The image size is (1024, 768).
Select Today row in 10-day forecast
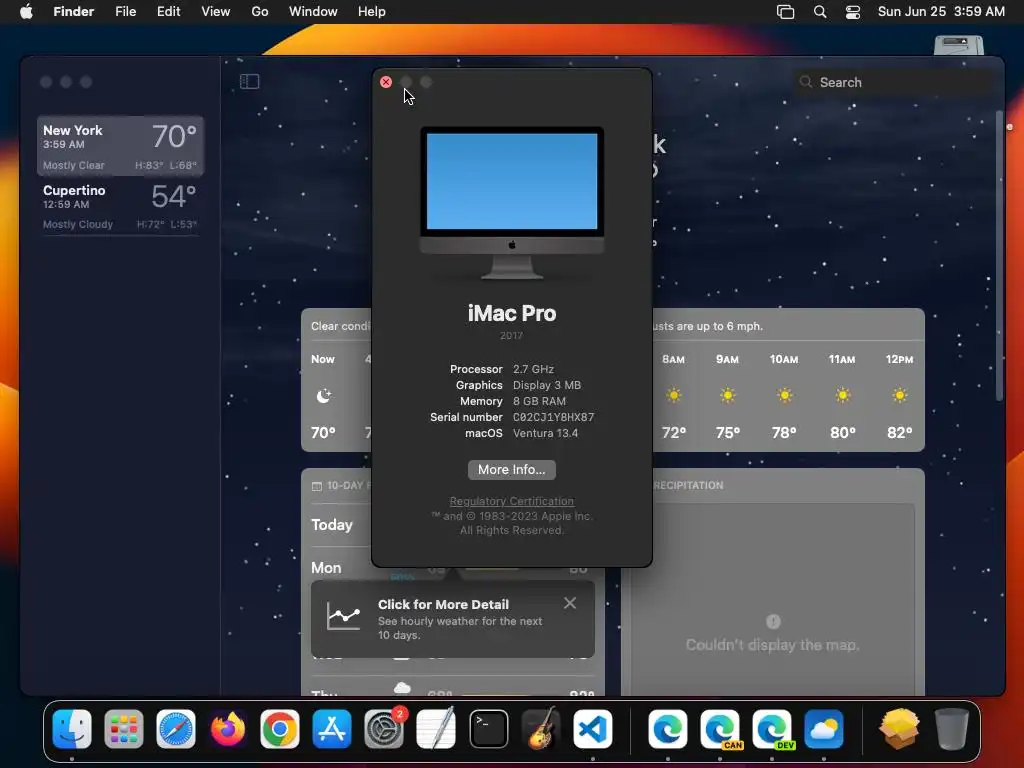pyautogui.click(x=340, y=525)
